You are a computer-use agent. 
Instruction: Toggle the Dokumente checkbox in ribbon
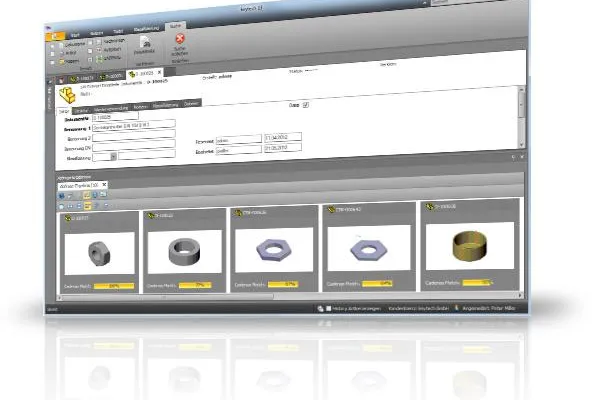52,47
